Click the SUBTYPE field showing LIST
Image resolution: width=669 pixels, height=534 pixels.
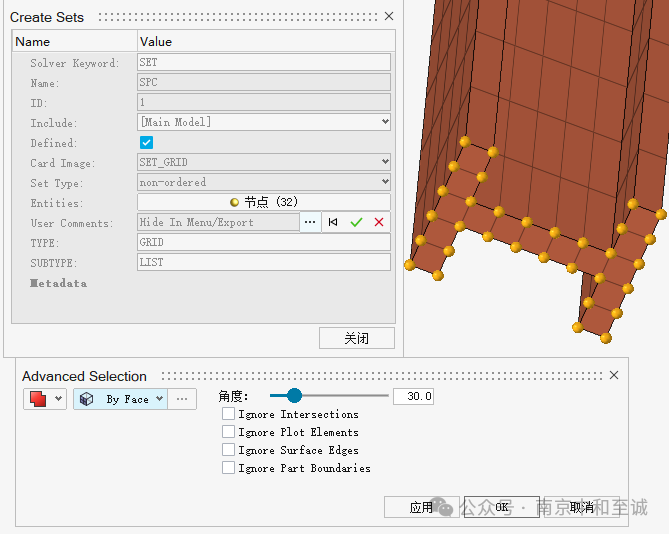click(264, 262)
